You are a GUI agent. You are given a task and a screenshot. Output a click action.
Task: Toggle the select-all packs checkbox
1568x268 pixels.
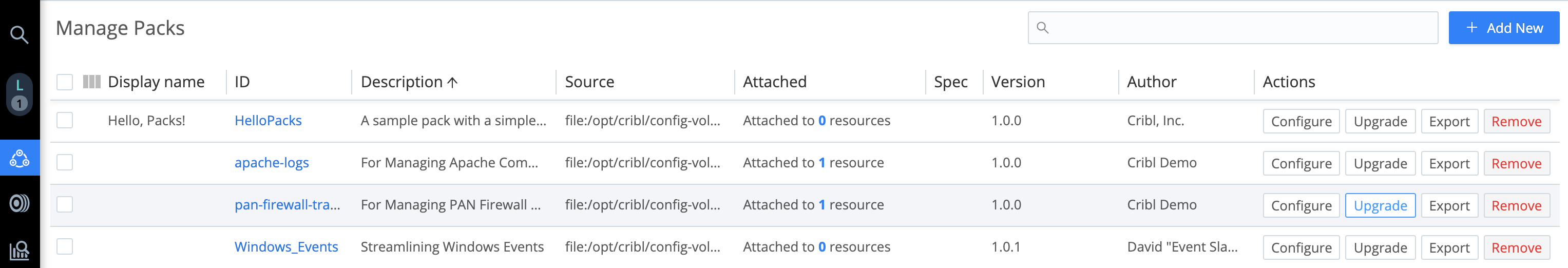pos(65,82)
